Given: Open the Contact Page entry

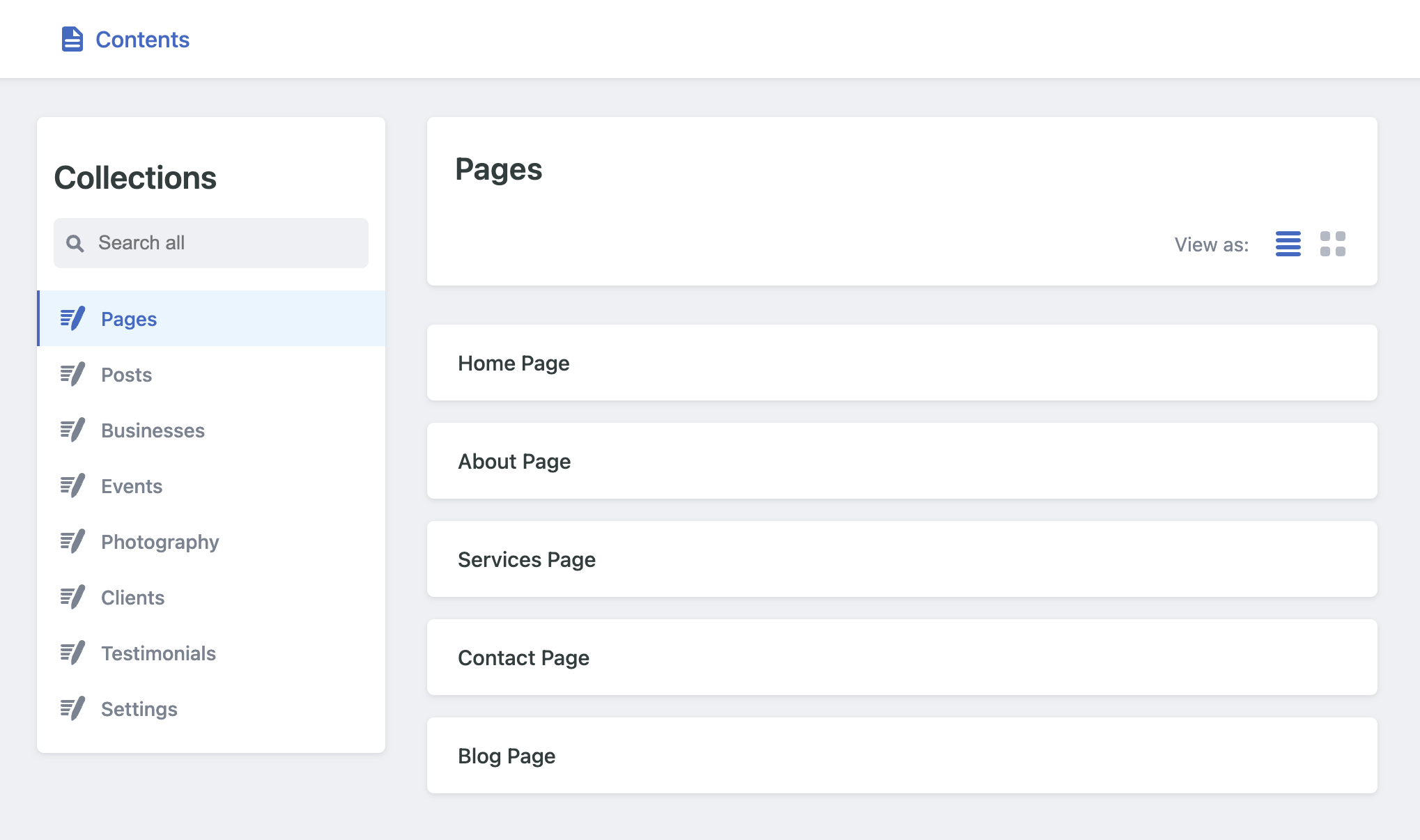Looking at the screenshot, I should click(x=902, y=657).
